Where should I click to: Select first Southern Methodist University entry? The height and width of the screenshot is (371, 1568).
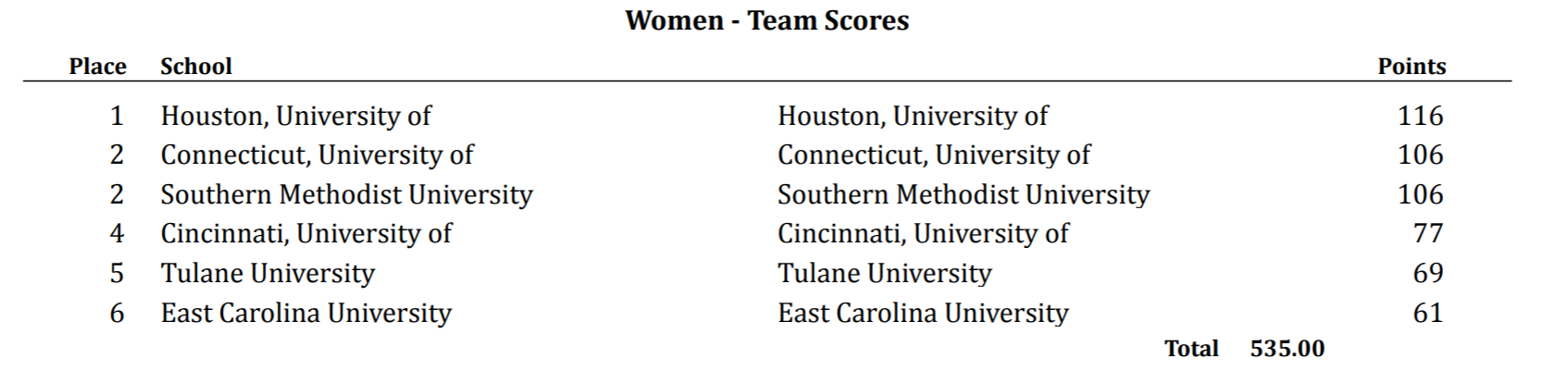coord(346,194)
